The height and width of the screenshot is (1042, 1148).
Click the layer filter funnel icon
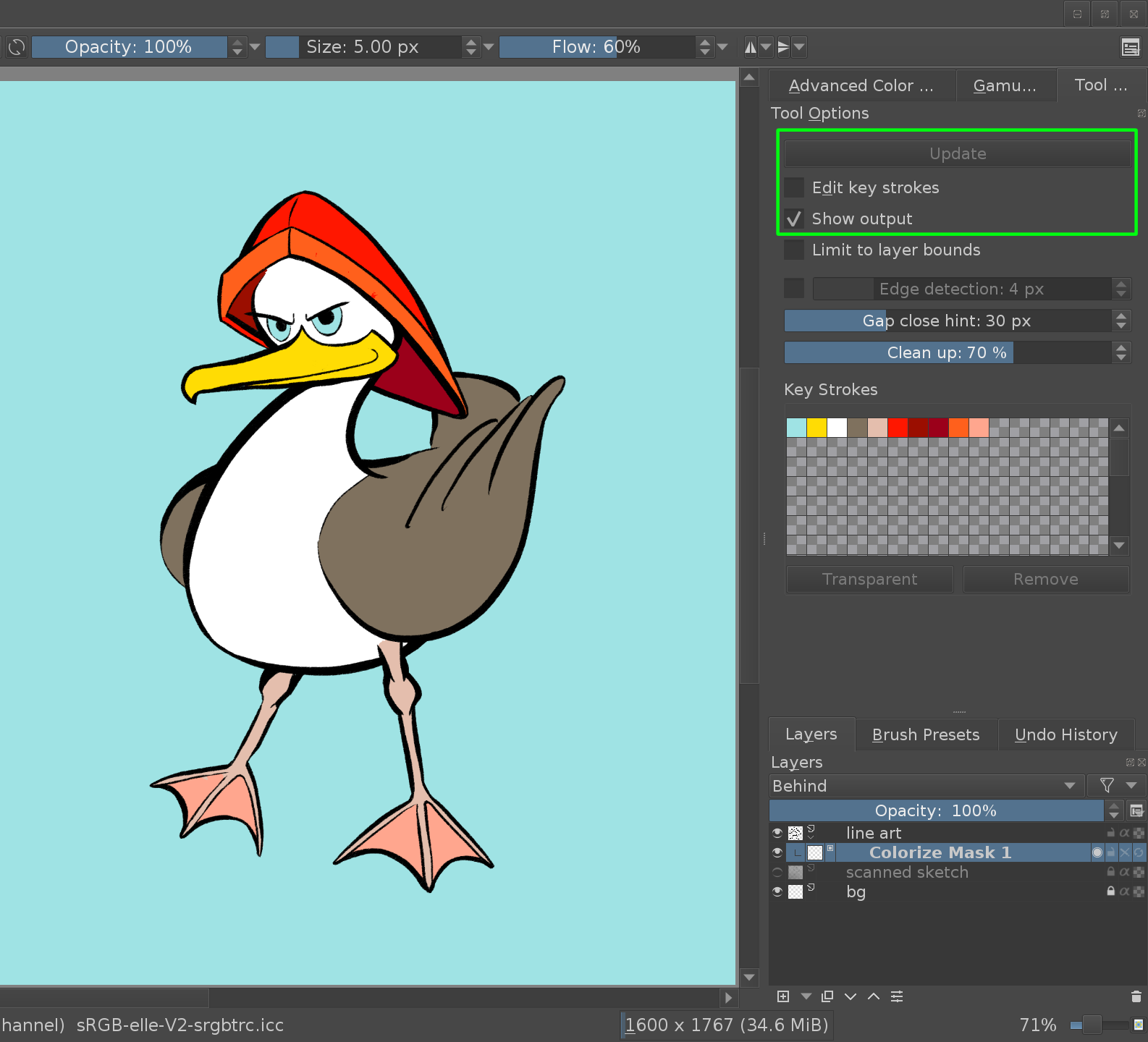click(1107, 785)
